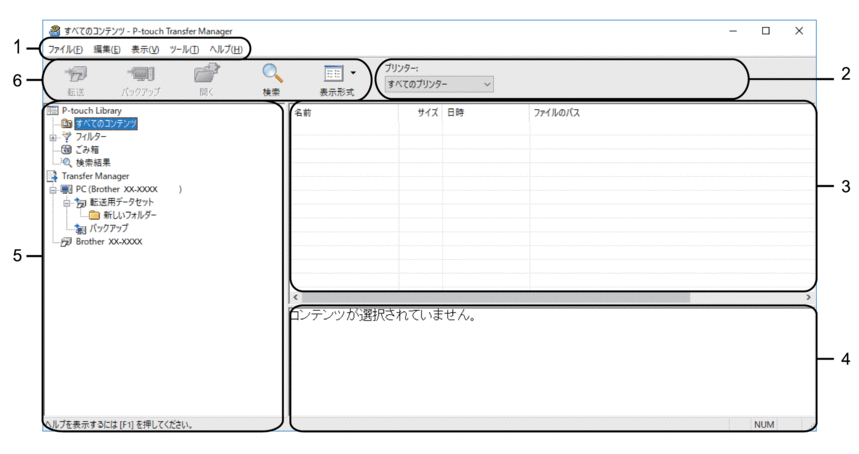This screenshot has width=859, height=454.
Task: Select 検索結果 in the tree
Action: [93, 163]
